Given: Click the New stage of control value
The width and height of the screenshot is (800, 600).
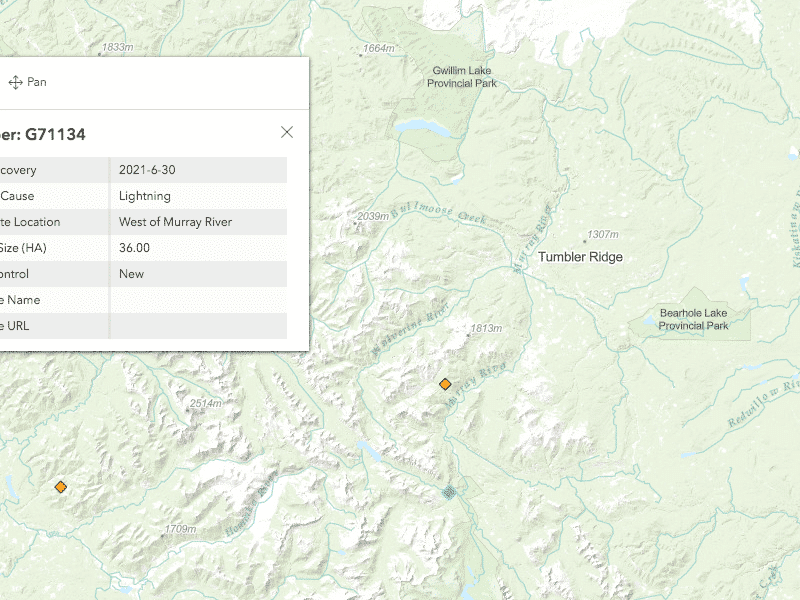Looking at the screenshot, I should coord(131,274).
